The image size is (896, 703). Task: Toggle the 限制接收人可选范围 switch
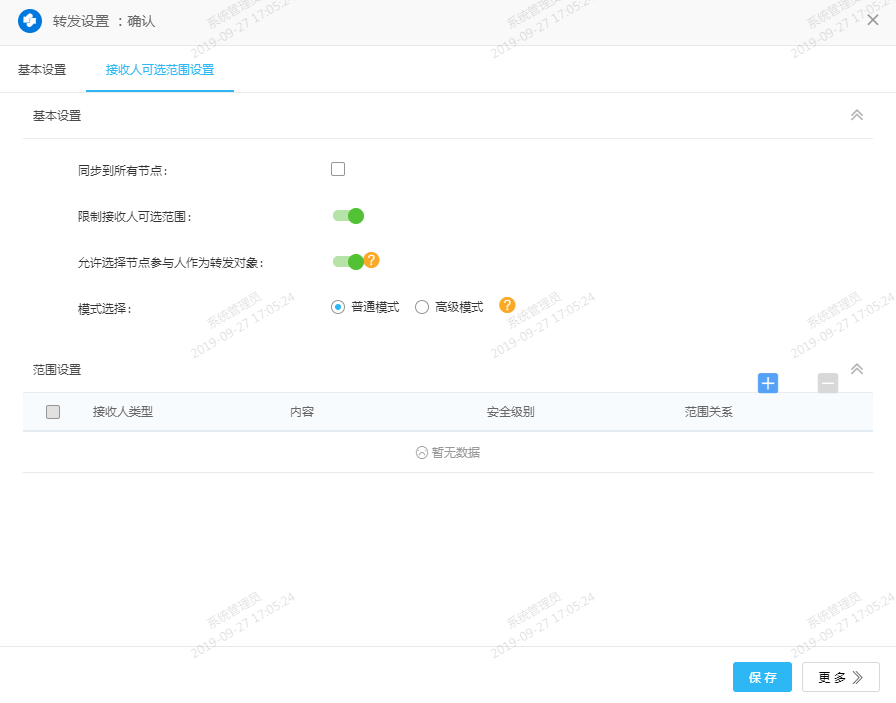pos(348,215)
